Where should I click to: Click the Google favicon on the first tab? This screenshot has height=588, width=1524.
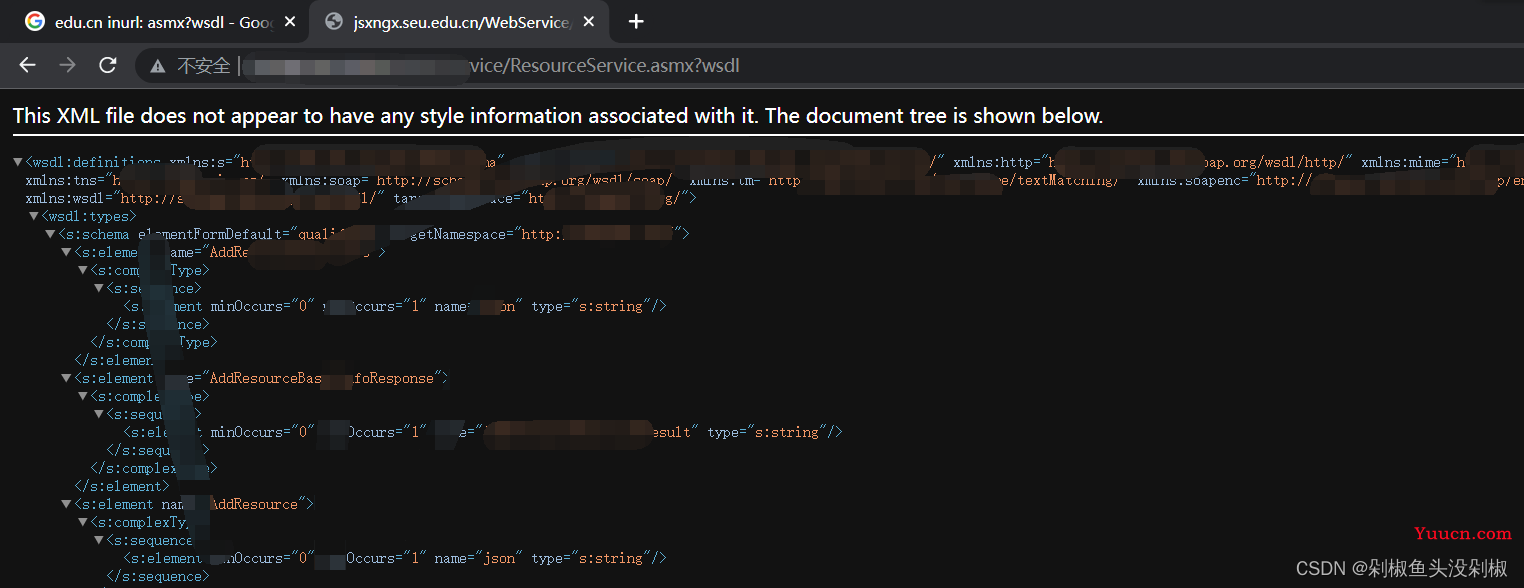click(x=35, y=21)
